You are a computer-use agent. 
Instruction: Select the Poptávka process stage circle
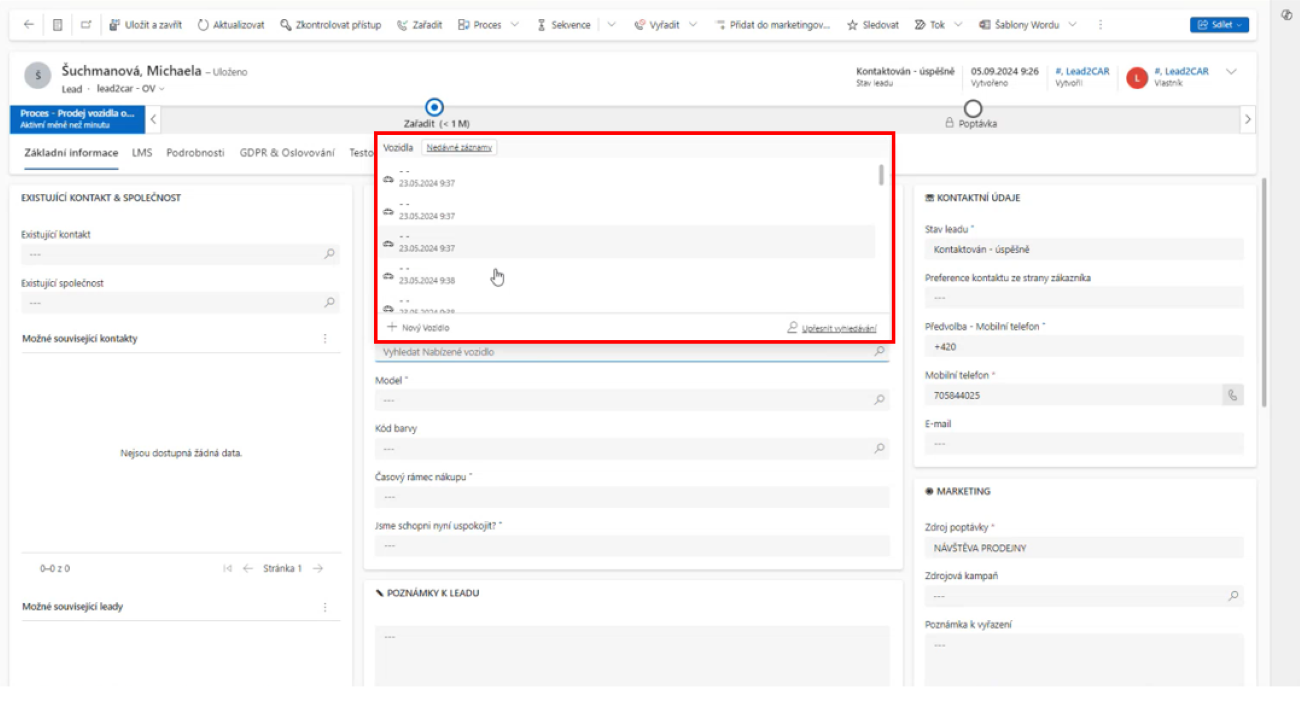coord(972,108)
